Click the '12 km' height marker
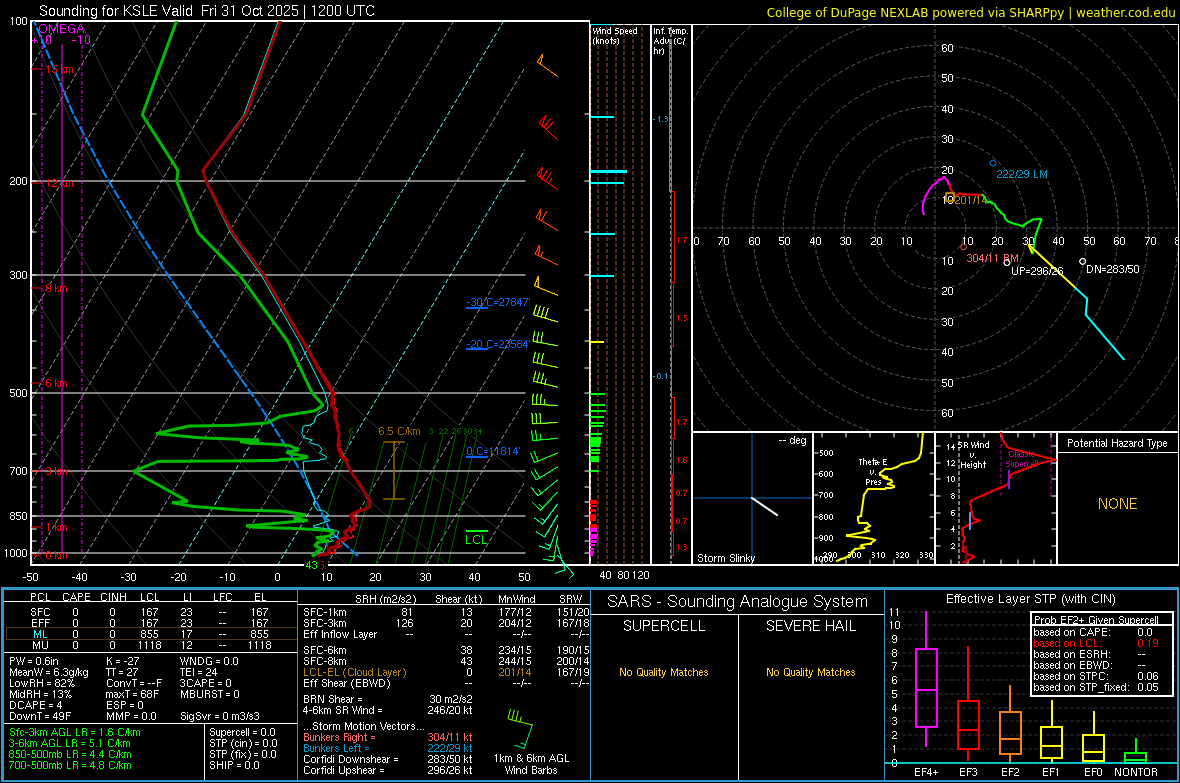1180x783 pixels. click(x=59, y=183)
